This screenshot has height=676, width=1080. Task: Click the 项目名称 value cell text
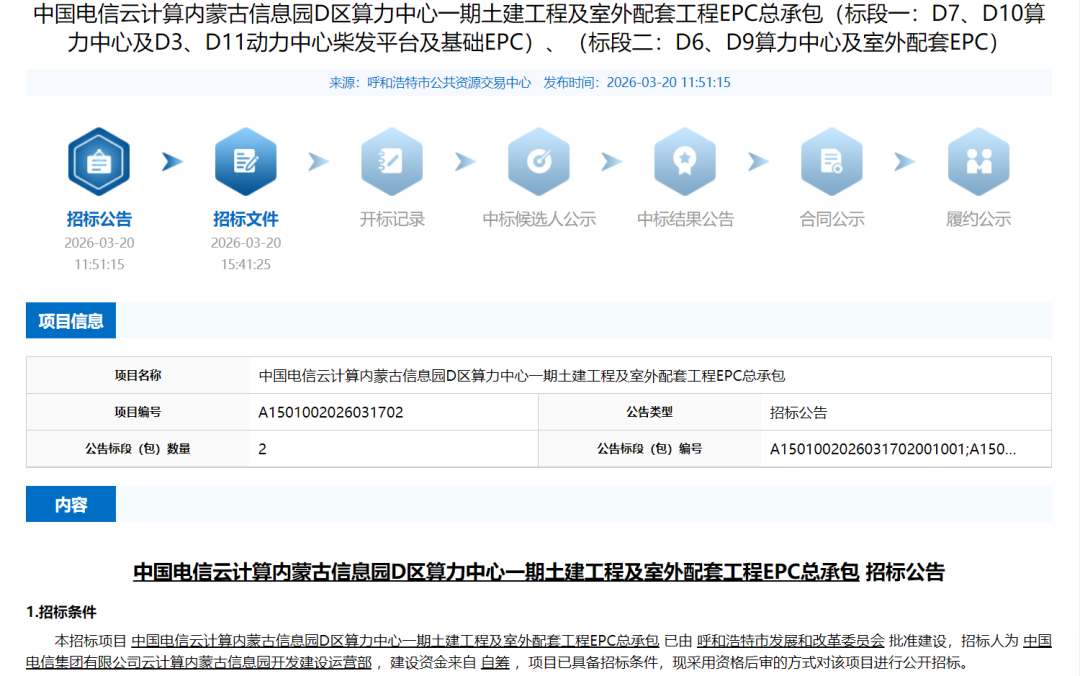(521, 376)
